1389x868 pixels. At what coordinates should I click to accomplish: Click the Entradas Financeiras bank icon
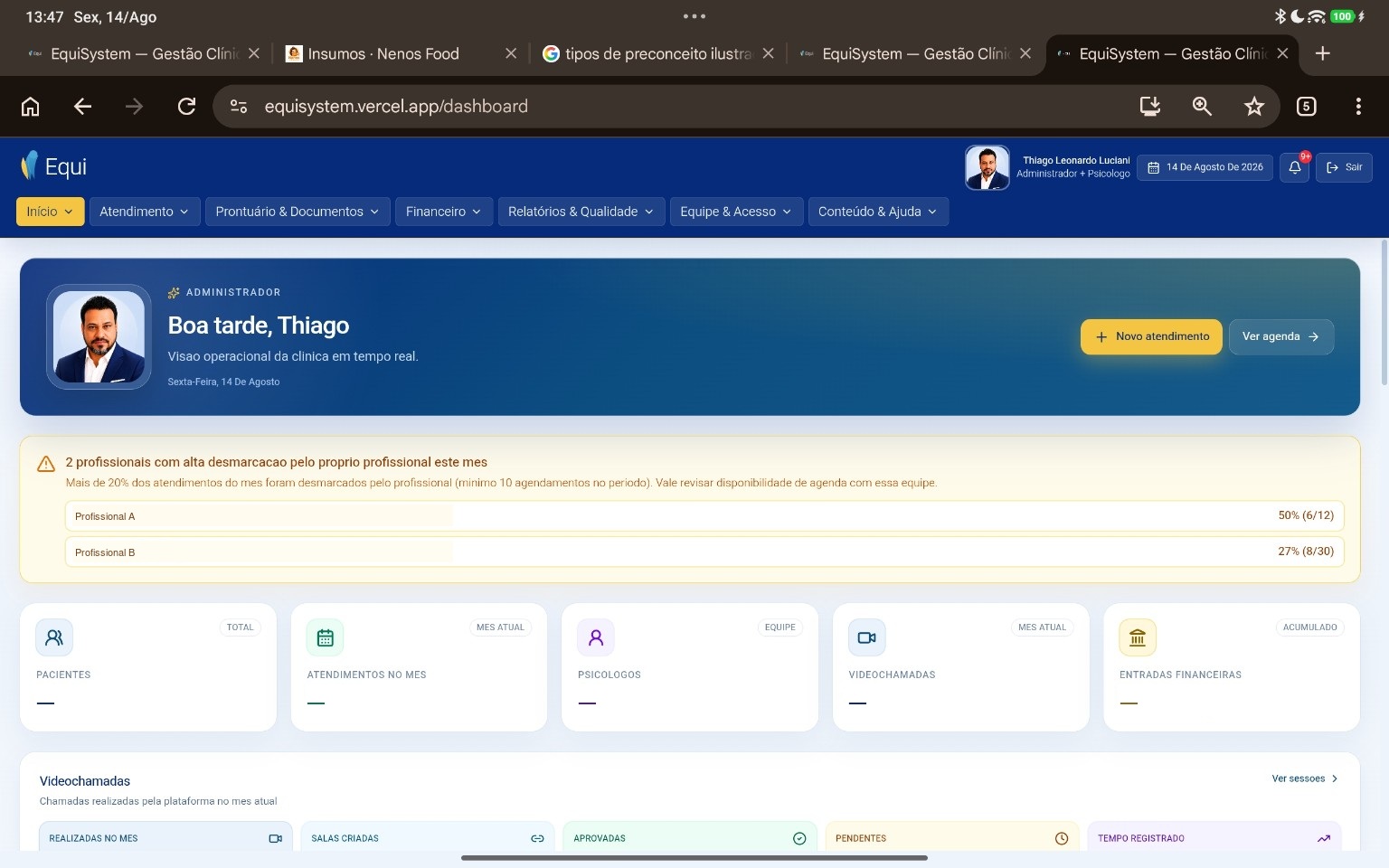pos(1138,637)
